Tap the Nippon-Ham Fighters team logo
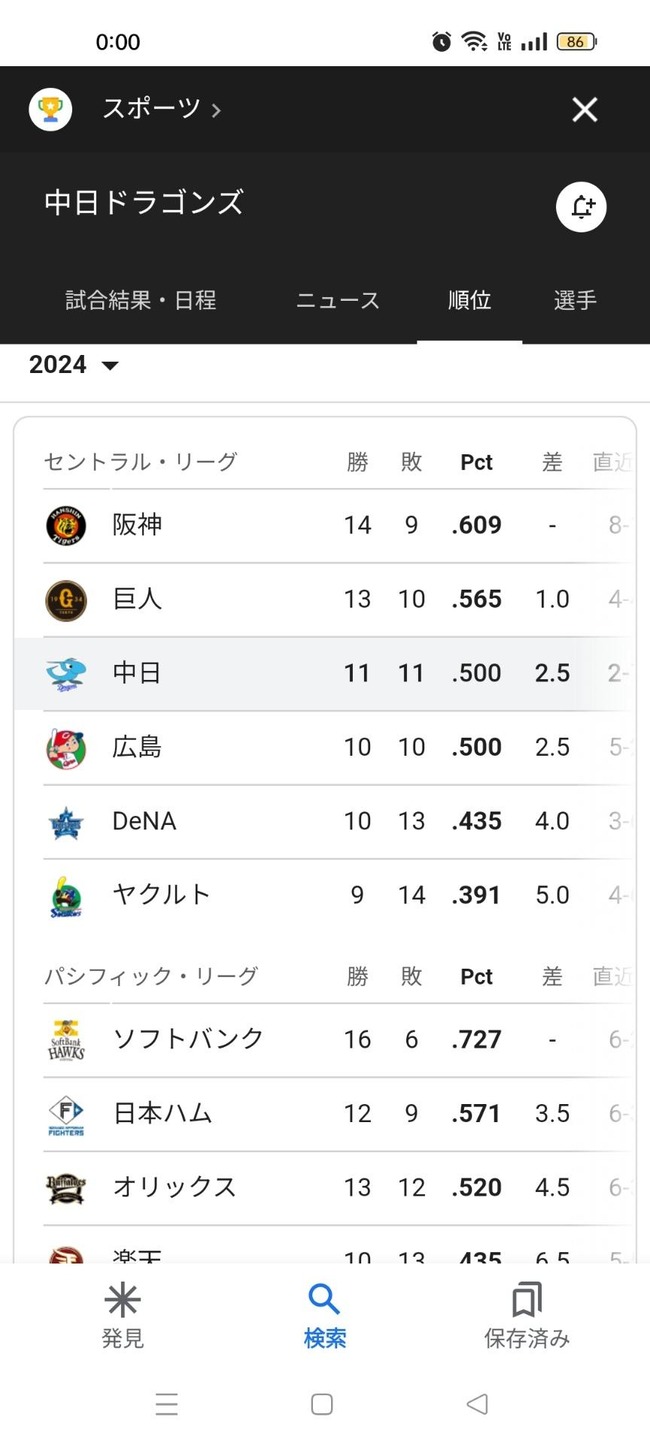650x1444 pixels. [x=66, y=1114]
